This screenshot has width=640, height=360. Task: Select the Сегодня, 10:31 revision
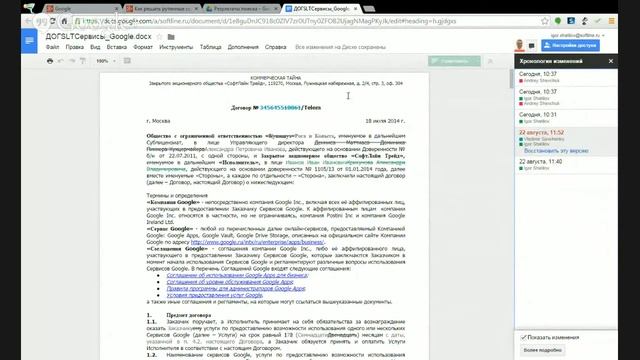coord(566,118)
